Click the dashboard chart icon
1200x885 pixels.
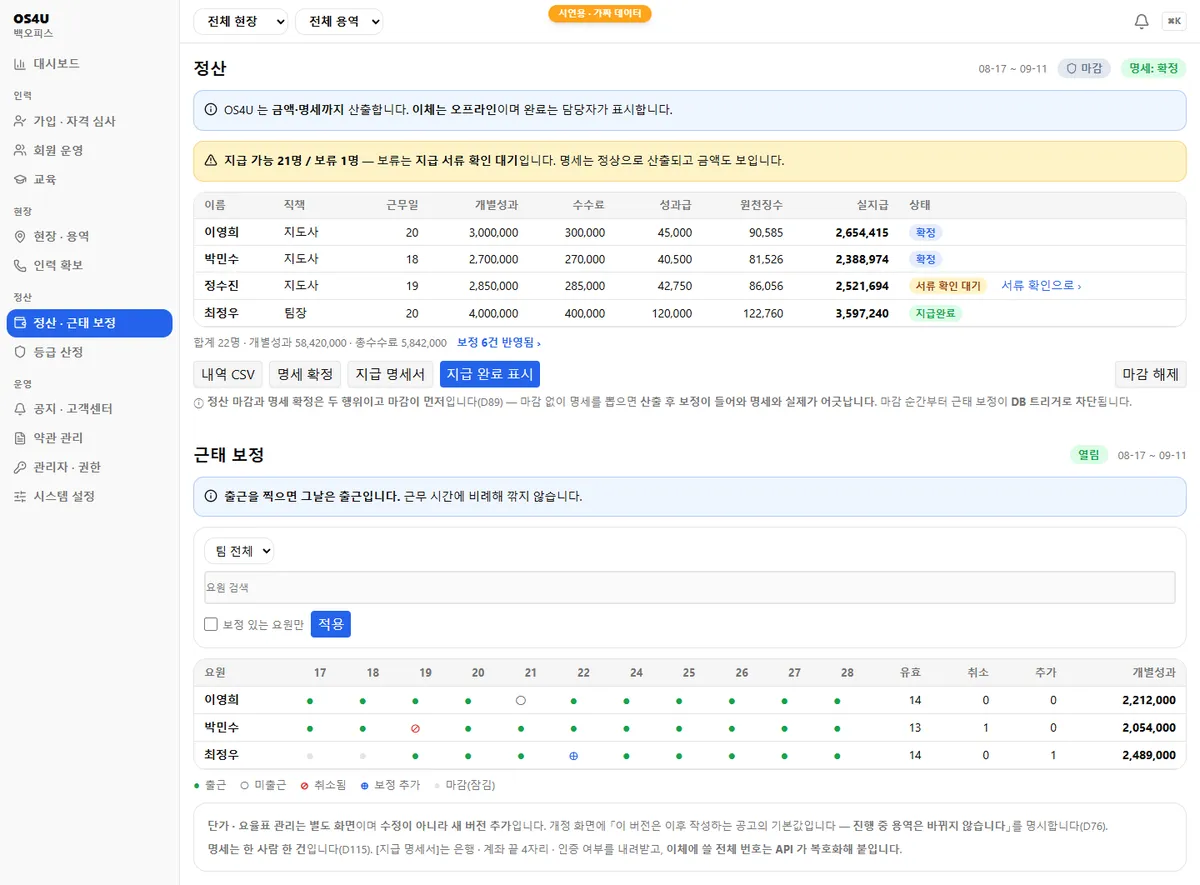click(x=20, y=64)
